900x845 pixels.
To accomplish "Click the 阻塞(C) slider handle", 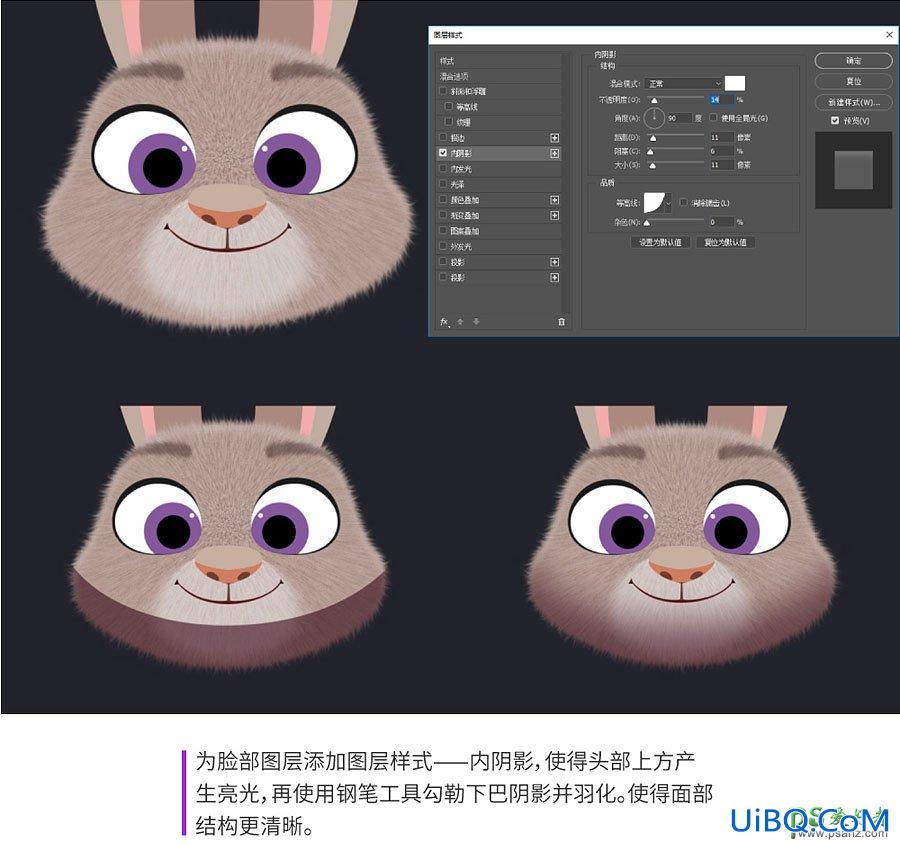I will click(x=650, y=152).
